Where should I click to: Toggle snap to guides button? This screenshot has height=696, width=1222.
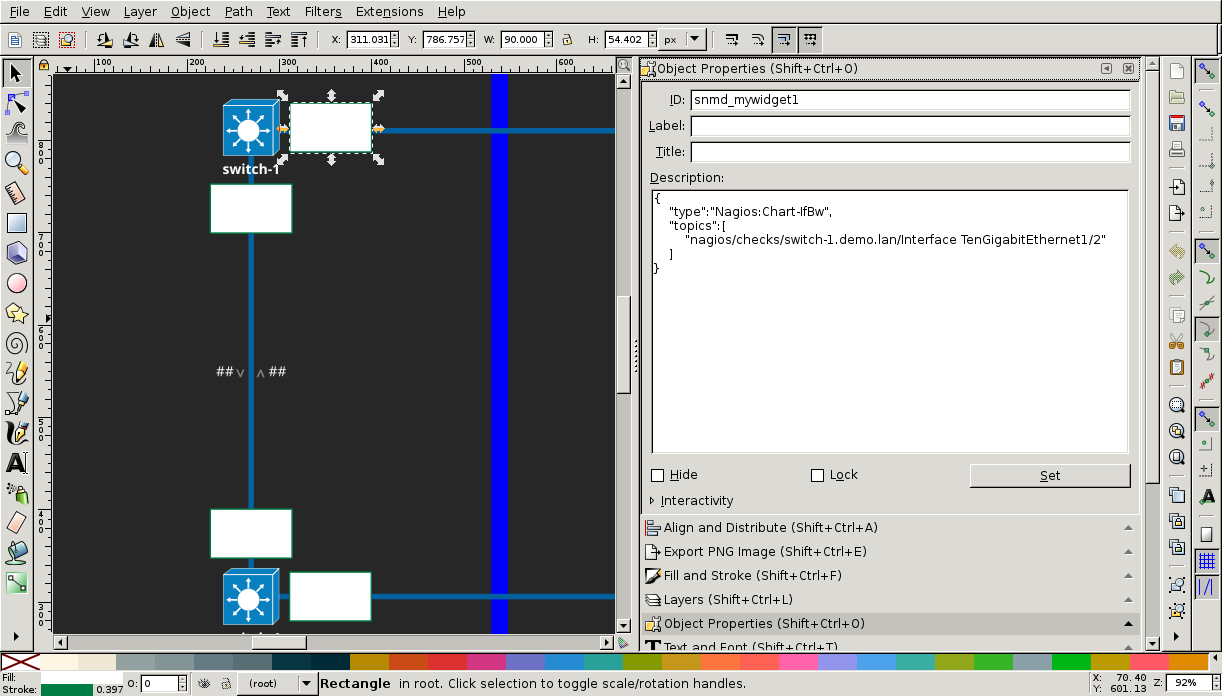coord(1207,587)
